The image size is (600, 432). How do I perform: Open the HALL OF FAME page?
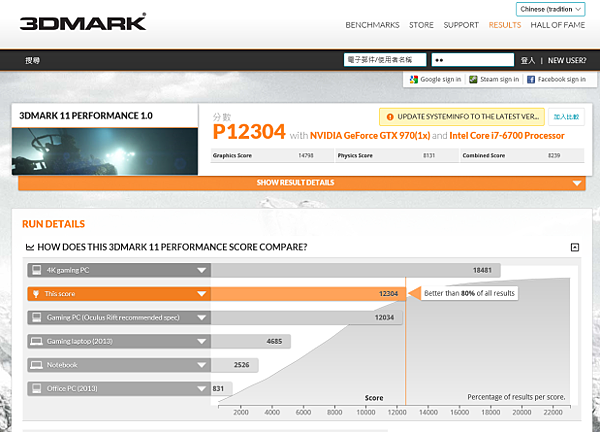[558, 25]
